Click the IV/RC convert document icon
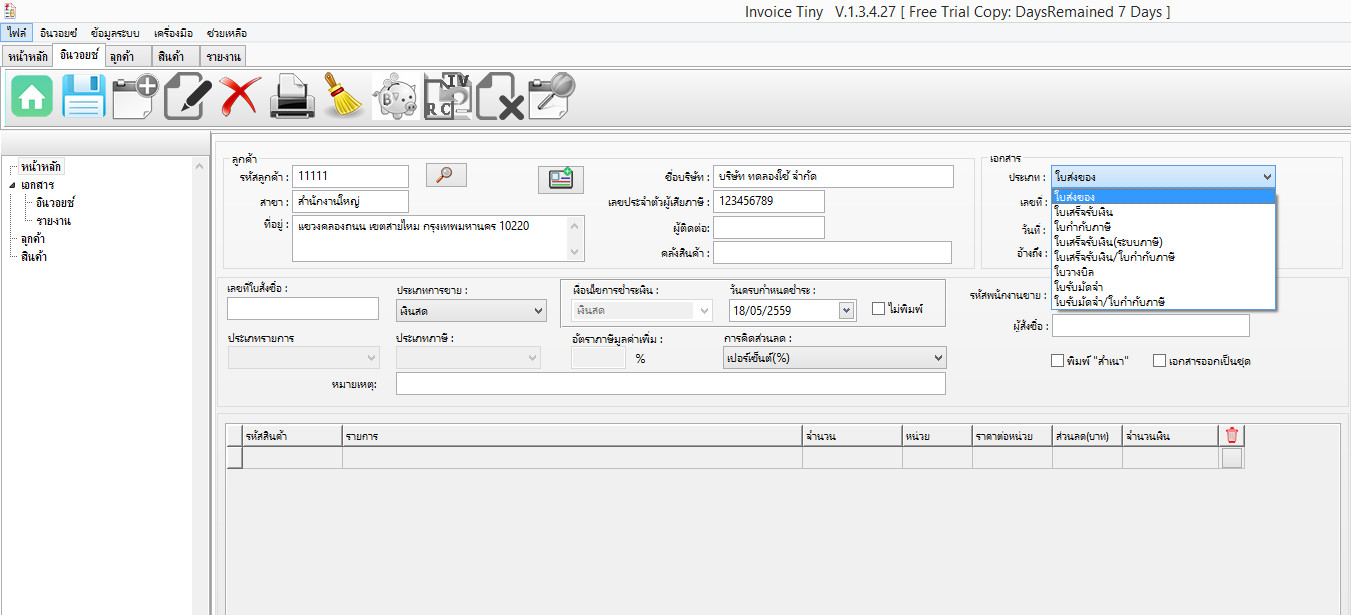The height and width of the screenshot is (615, 1351). [447, 97]
